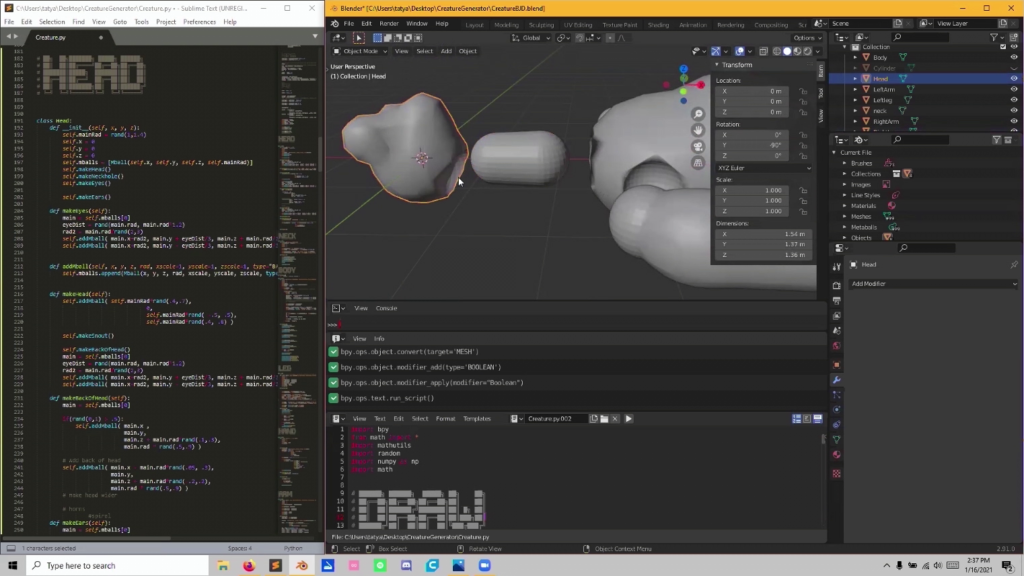This screenshot has height=576, width=1024.
Task: Toggle viewport overlays button
Action: (739, 51)
